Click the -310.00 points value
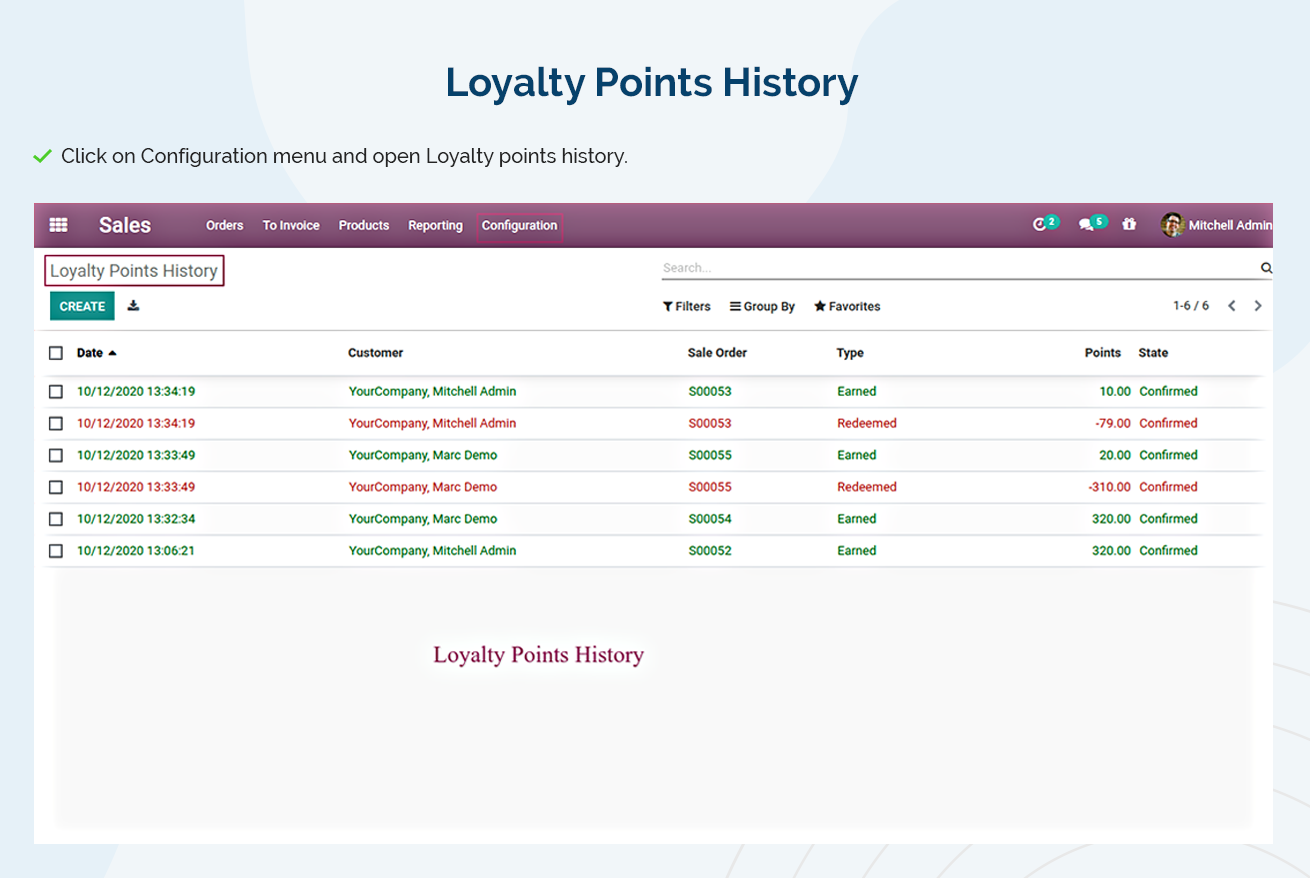Screen dimensions: 1310x878 click(1110, 488)
